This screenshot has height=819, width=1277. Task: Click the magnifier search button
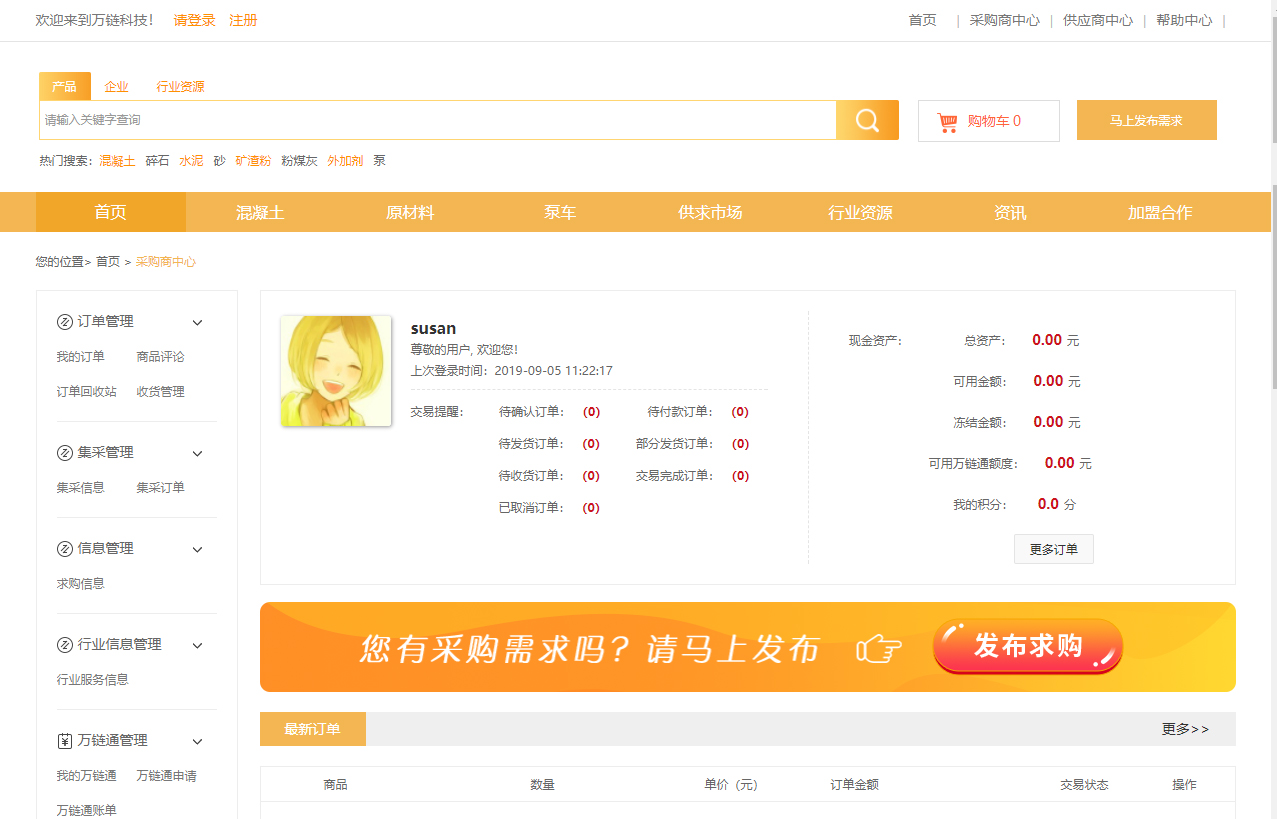[867, 120]
